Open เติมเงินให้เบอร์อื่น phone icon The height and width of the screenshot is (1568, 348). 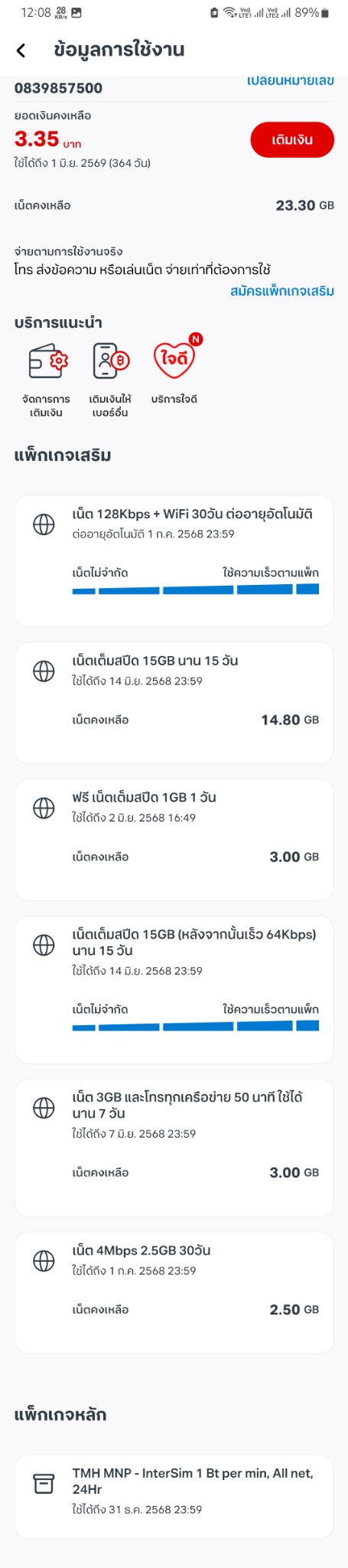(110, 361)
